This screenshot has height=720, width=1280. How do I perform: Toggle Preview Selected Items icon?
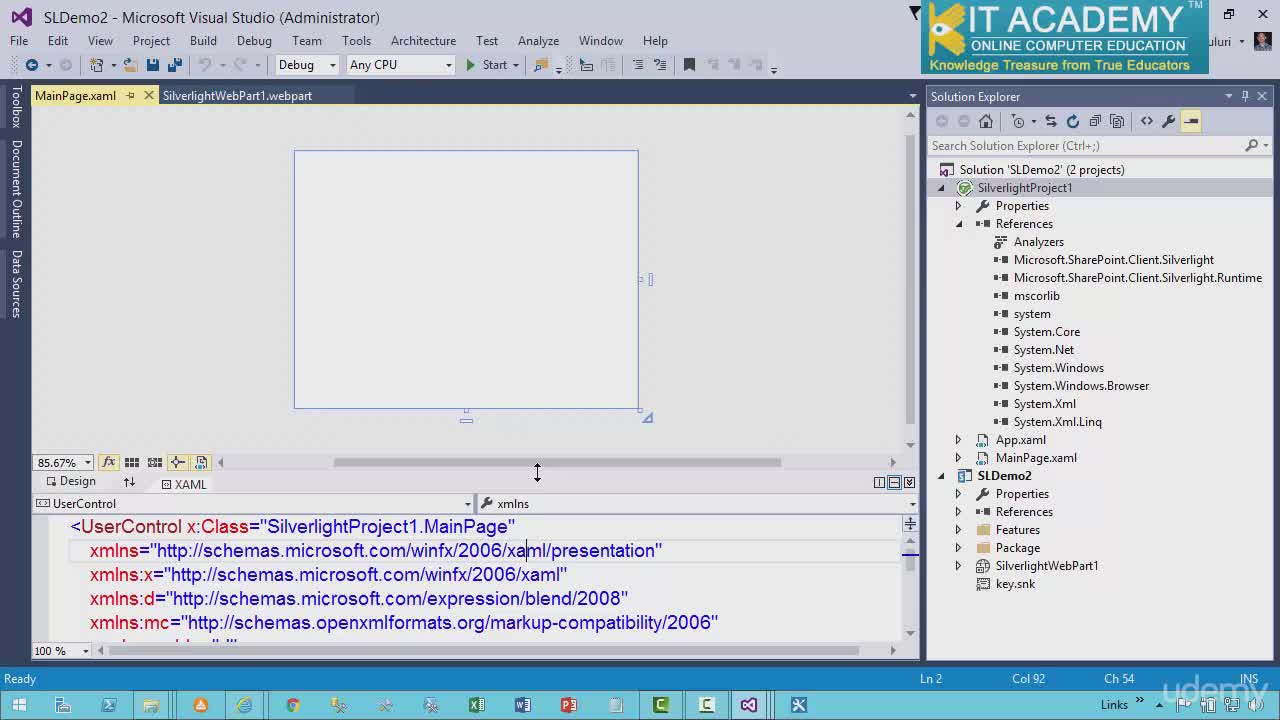(1191, 121)
